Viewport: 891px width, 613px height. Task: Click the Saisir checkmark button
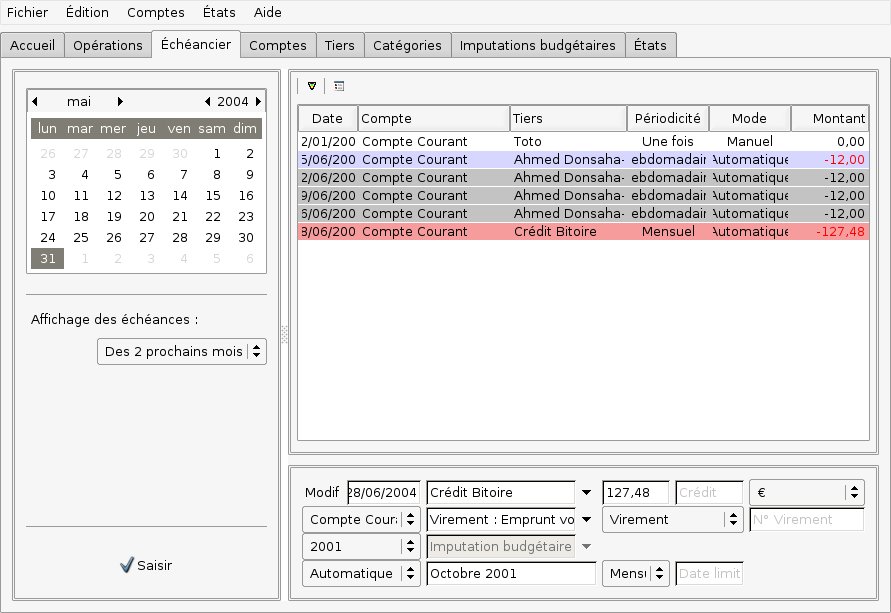point(146,565)
